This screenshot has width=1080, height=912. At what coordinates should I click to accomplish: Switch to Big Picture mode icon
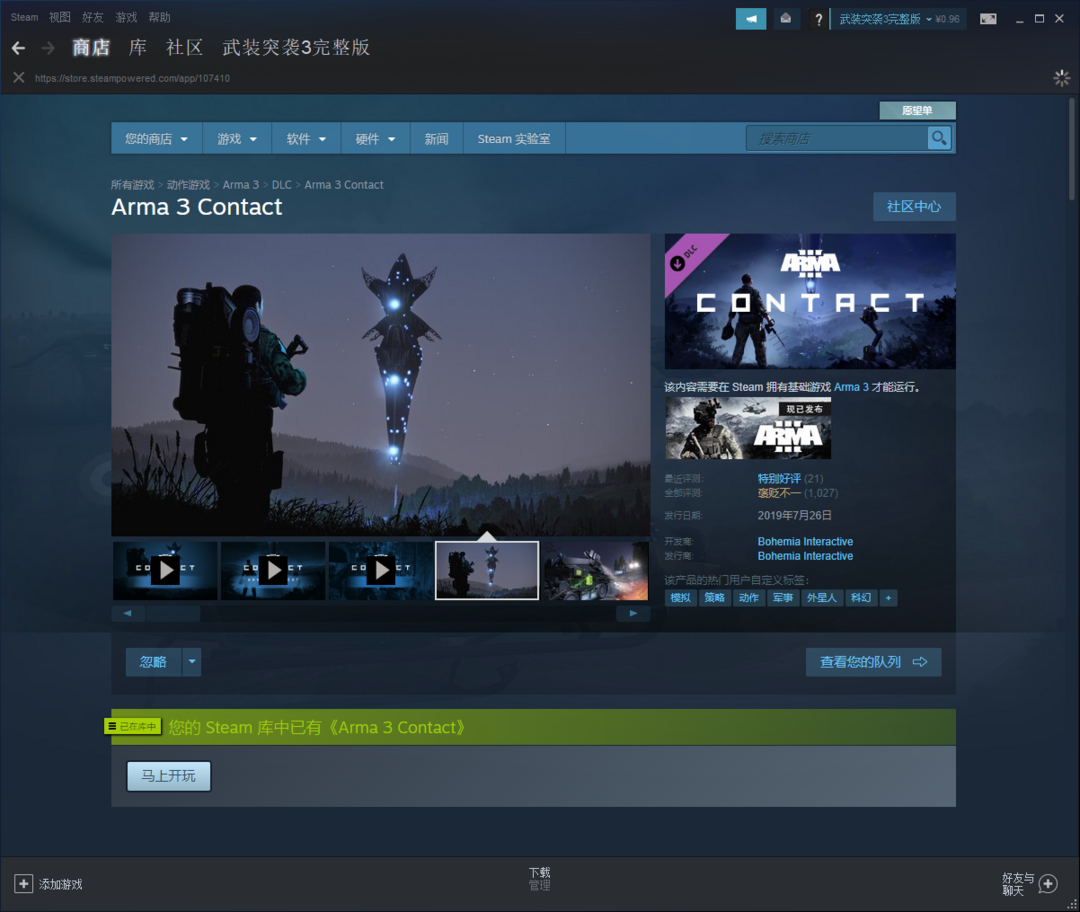tap(988, 19)
